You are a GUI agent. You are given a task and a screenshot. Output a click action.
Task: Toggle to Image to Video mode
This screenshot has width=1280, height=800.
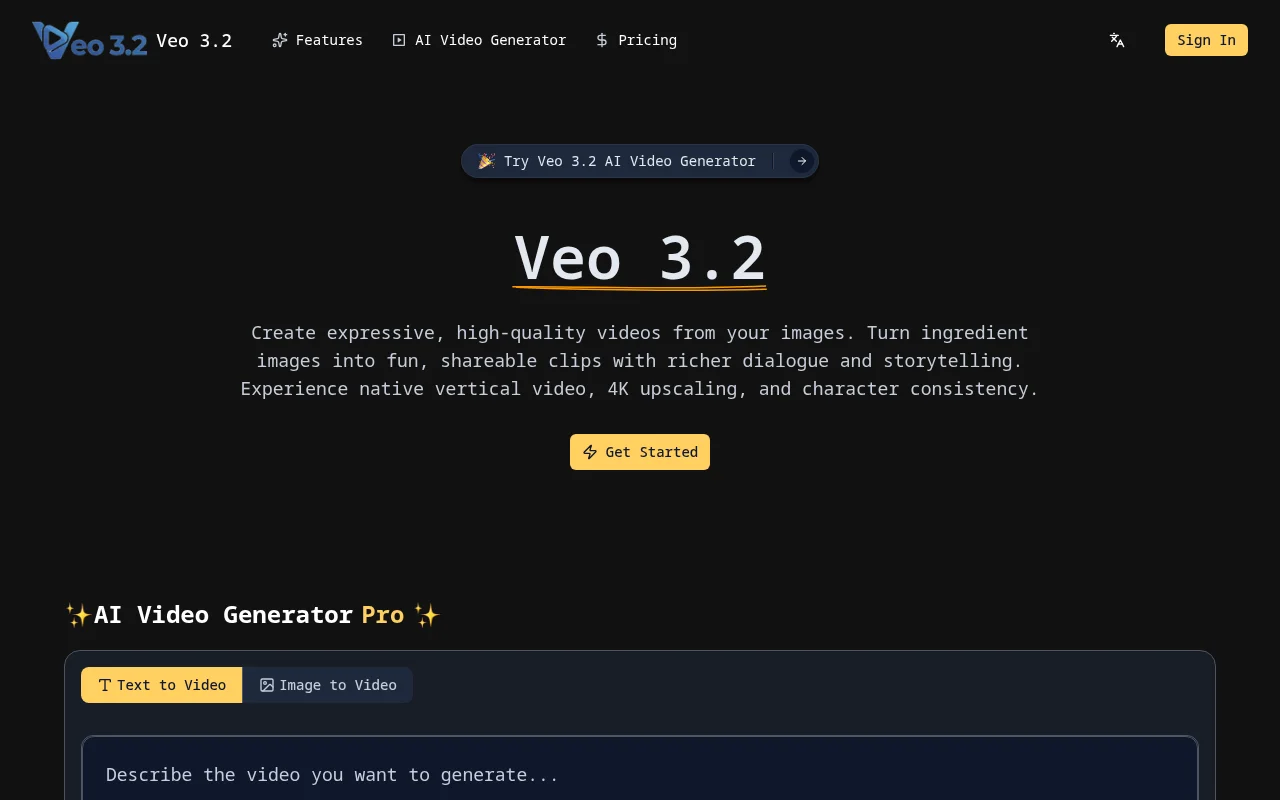328,685
